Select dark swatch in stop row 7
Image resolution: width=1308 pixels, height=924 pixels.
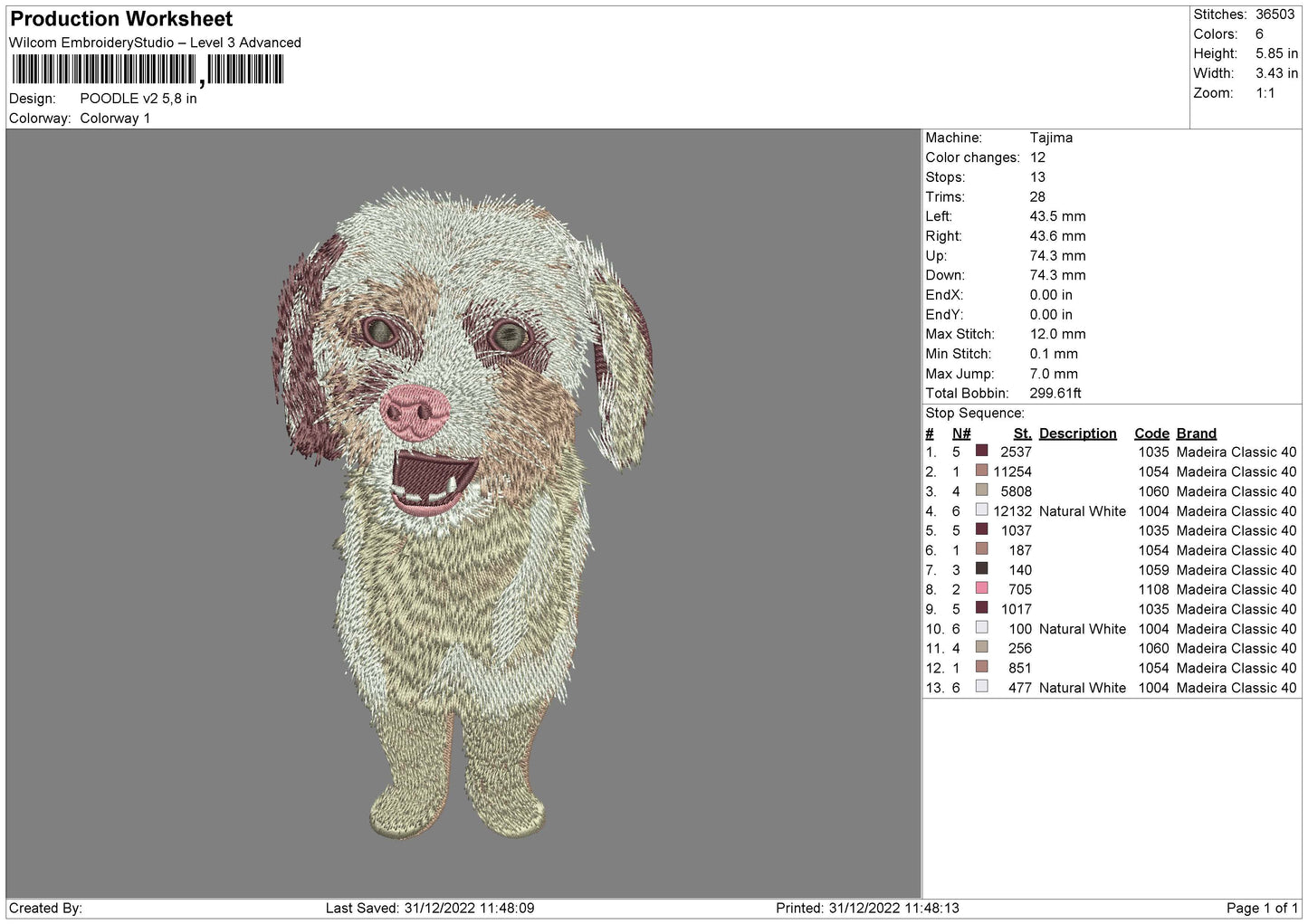point(981,569)
